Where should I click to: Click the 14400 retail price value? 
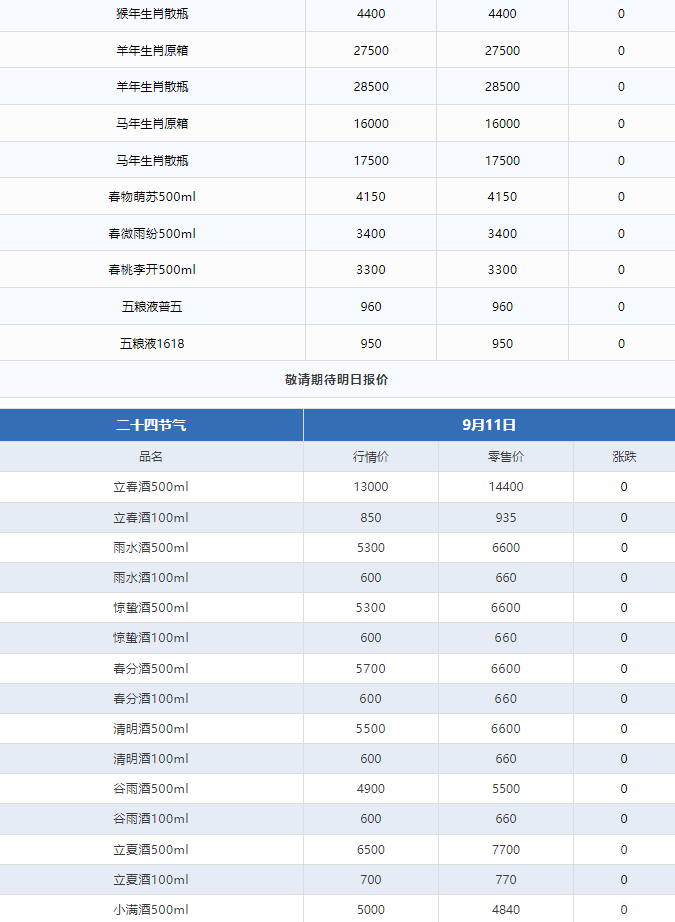point(506,487)
